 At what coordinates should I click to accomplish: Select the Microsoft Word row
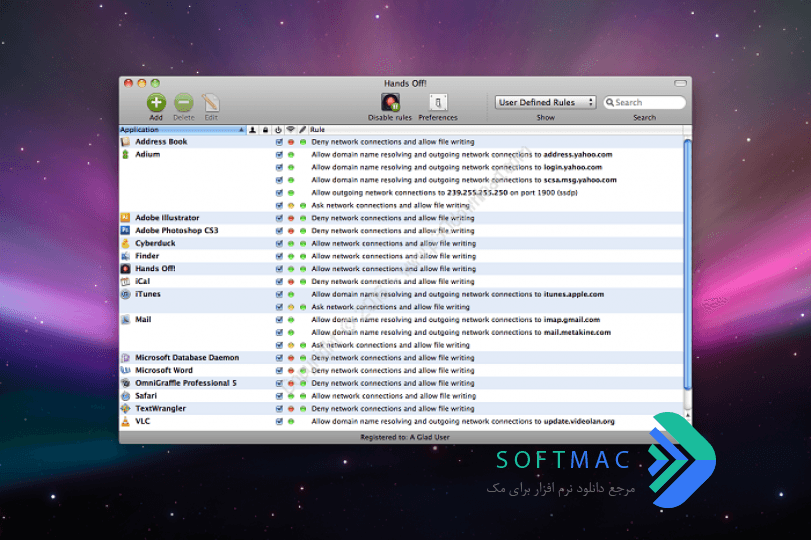tap(401, 370)
